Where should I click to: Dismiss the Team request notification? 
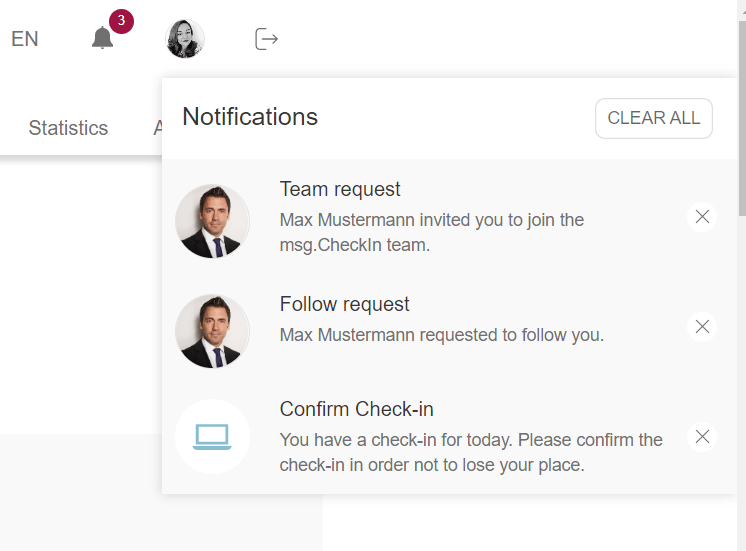[x=702, y=217]
